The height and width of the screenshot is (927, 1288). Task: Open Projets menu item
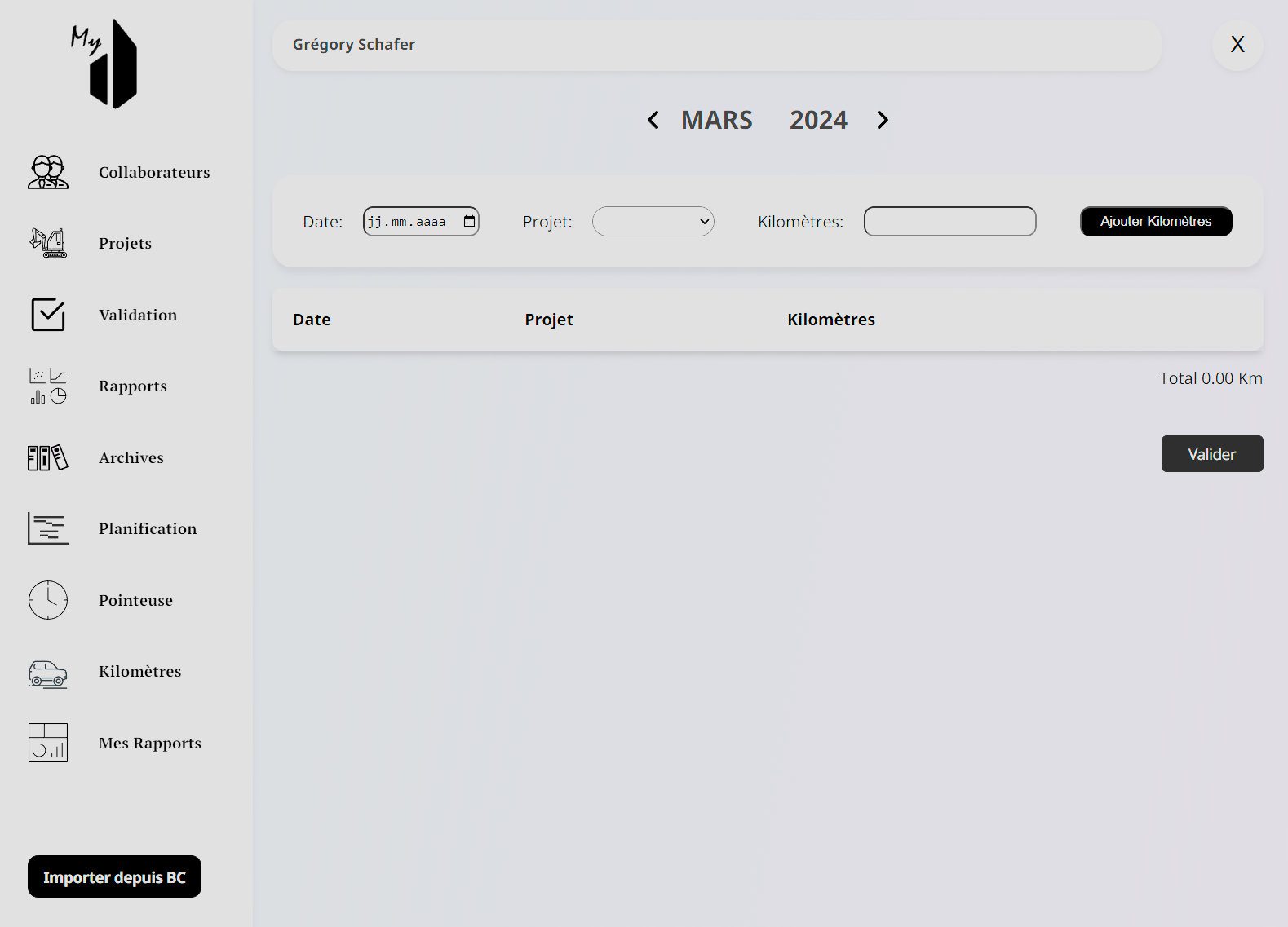(x=125, y=243)
